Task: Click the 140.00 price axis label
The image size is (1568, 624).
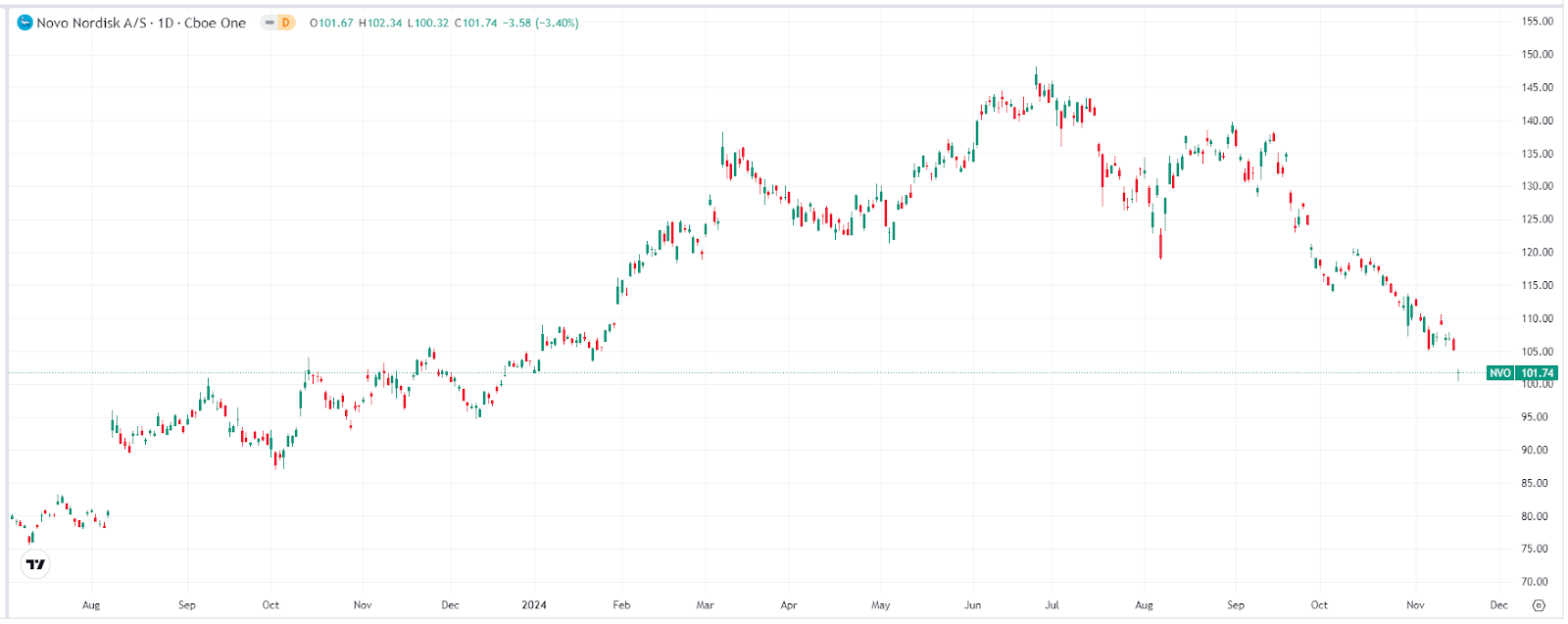Action: [x=1537, y=121]
